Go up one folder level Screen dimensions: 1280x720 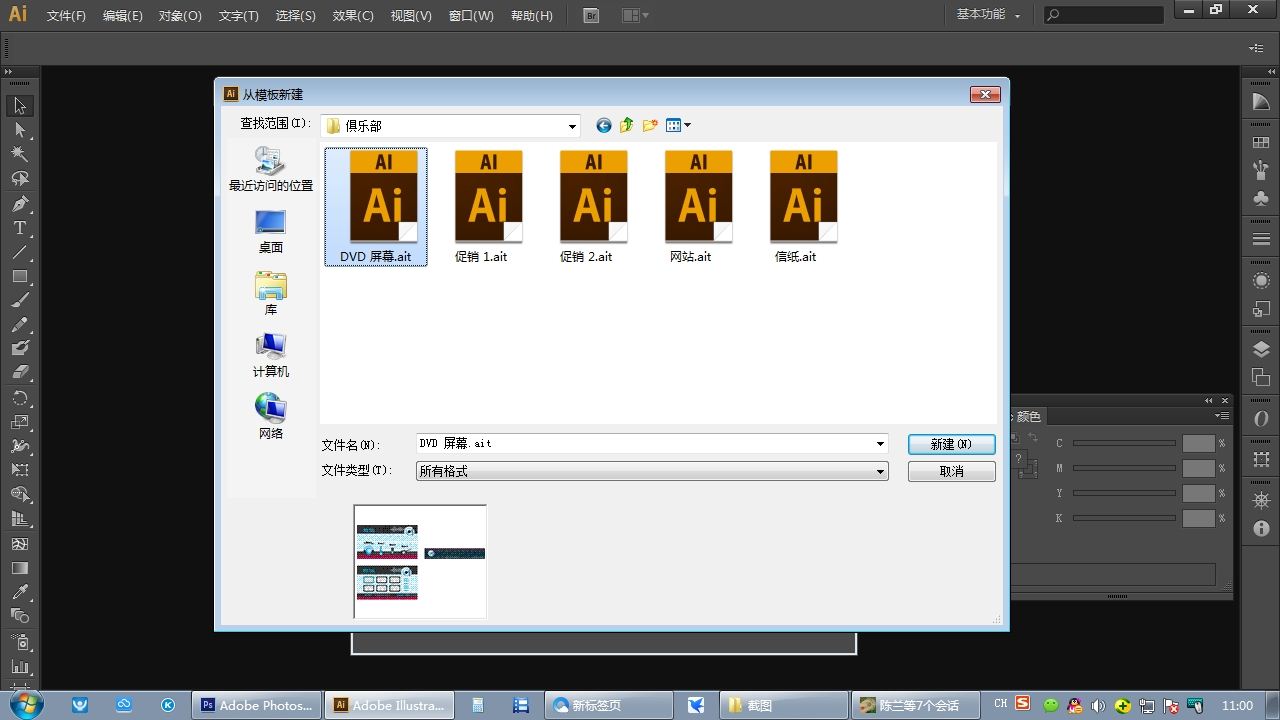point(627,125)
